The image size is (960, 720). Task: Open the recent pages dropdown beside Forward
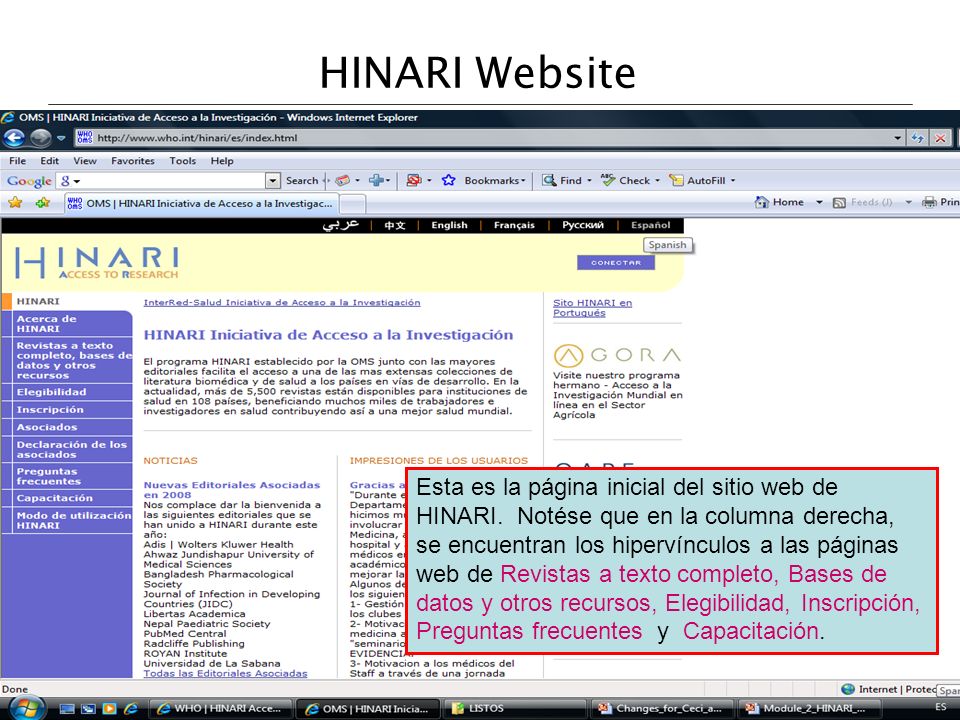click(x=61, y=138)
